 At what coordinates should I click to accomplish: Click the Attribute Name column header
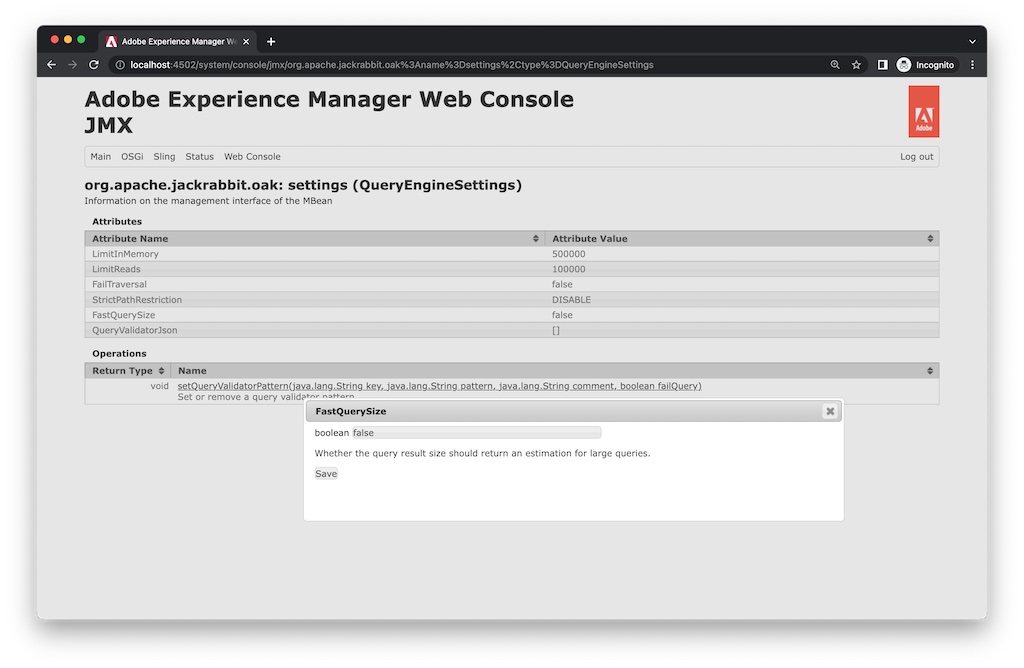314,239
